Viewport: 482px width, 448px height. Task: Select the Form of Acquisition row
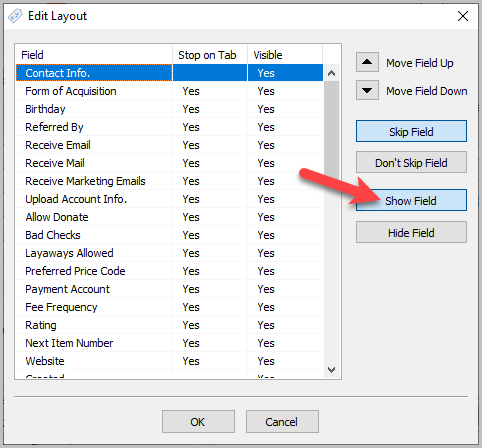(169, 91)
